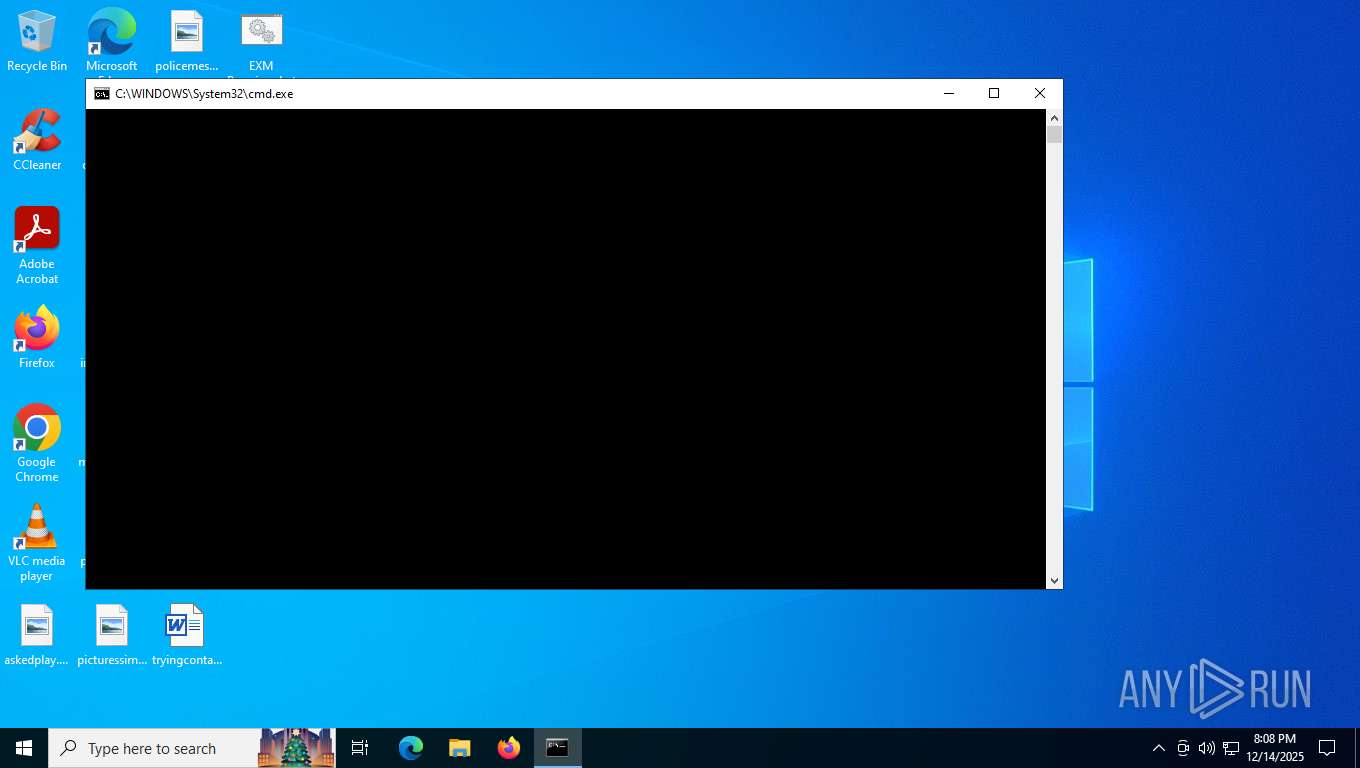Viewport: 1360px width, 768px height.
Task: Launch Firefox from the desktop shortcut
Action: 37,338
